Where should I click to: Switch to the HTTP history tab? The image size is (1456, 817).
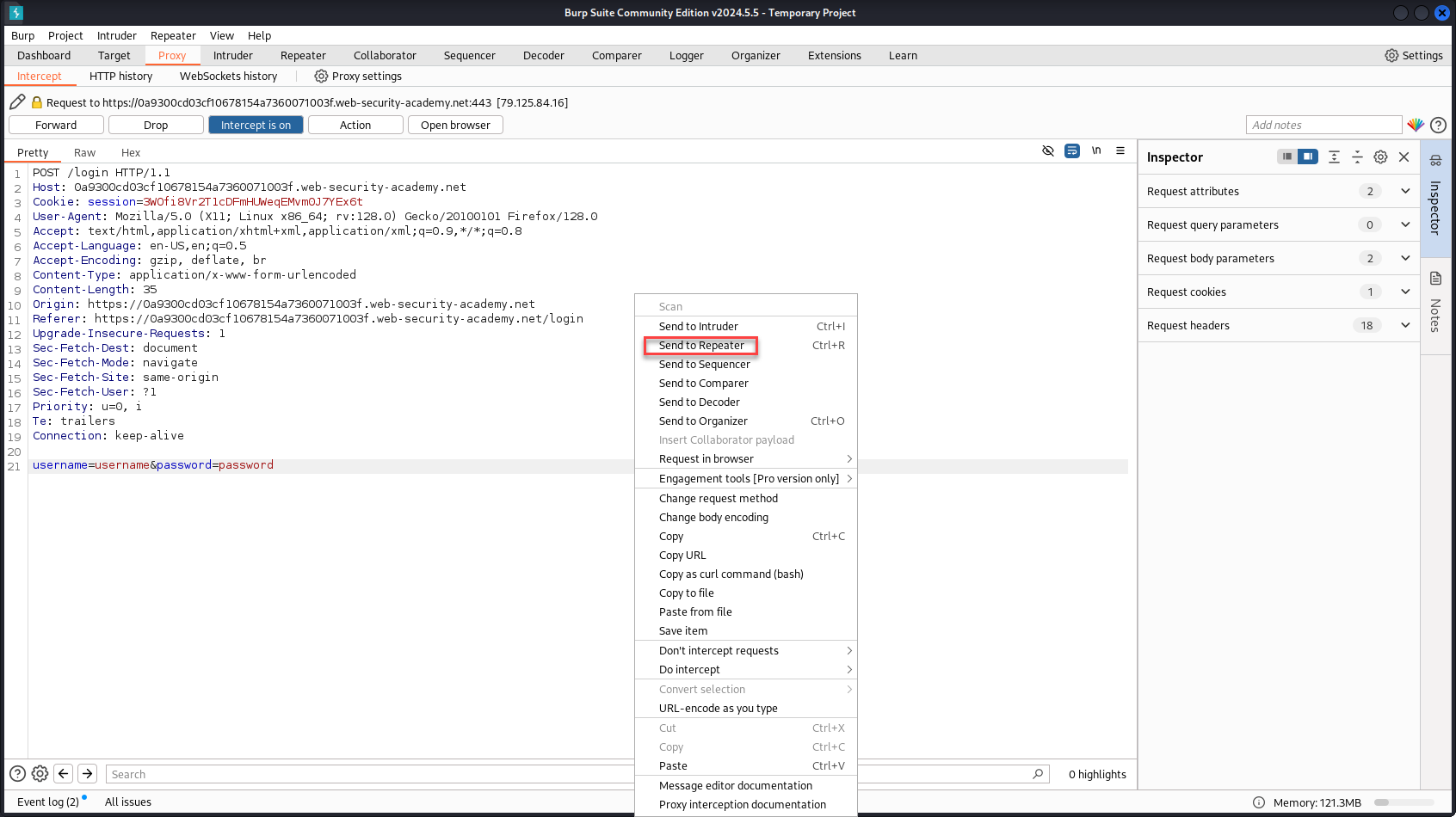[120, 76]
